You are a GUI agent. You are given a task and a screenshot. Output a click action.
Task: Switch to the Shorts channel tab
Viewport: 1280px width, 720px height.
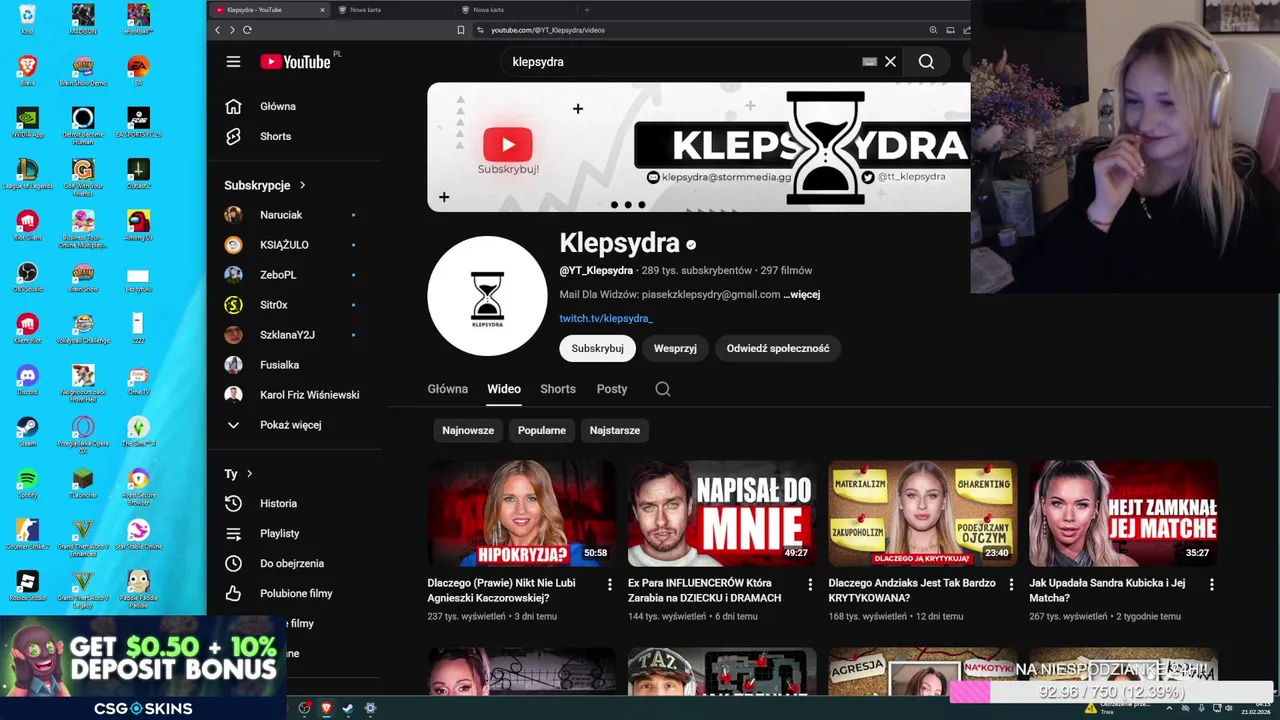tap(558, 389)
